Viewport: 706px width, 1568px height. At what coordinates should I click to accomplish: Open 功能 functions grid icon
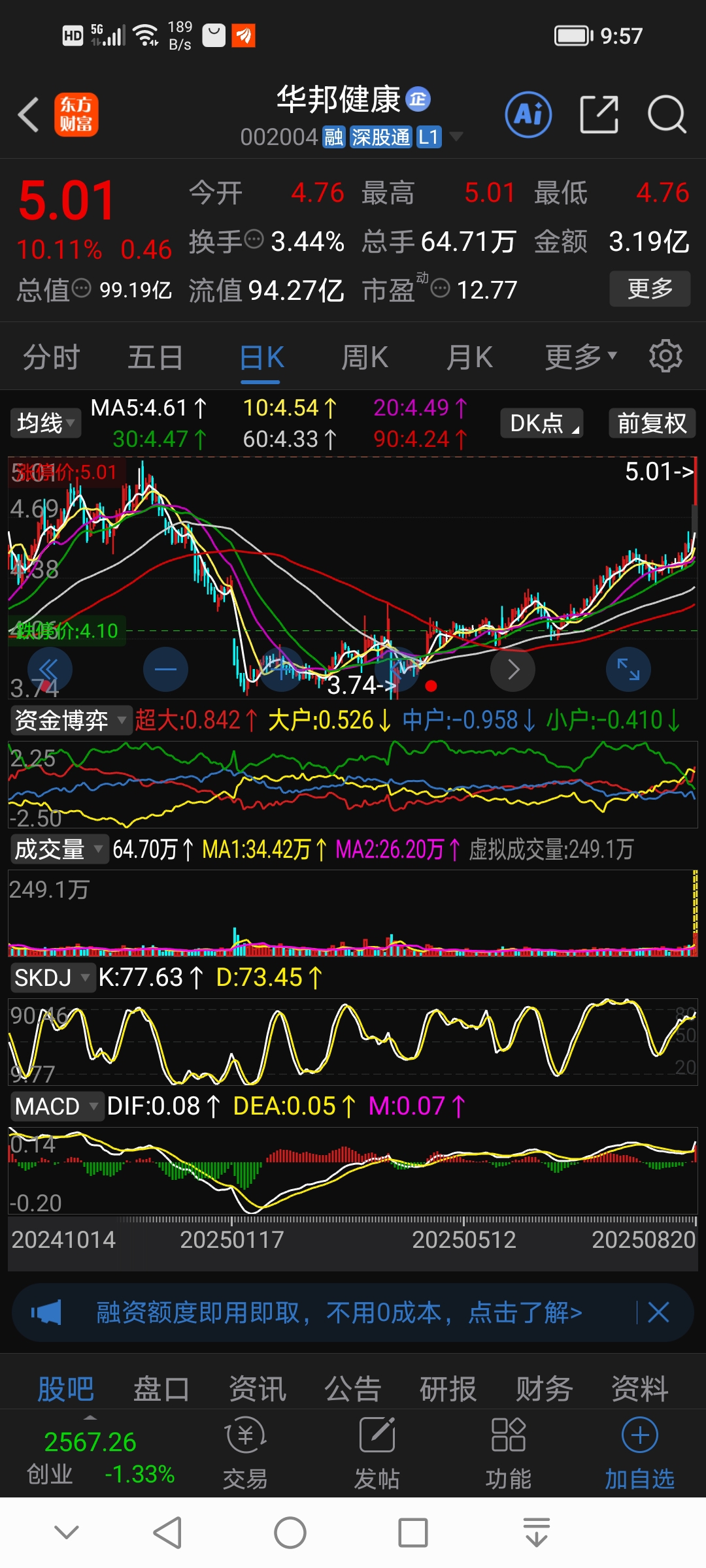click(509, 1453)
